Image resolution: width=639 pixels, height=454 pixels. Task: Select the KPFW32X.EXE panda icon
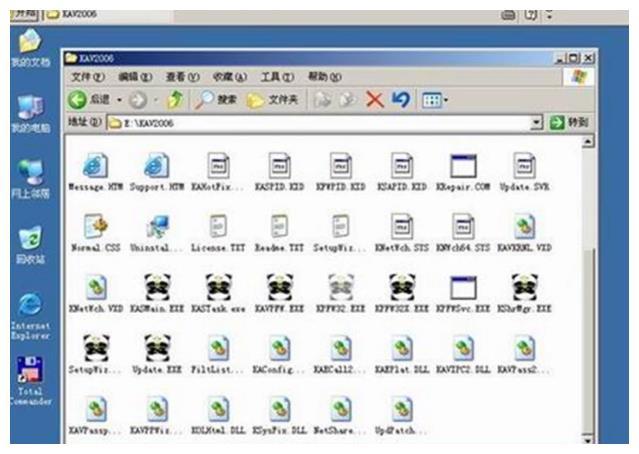402,287
